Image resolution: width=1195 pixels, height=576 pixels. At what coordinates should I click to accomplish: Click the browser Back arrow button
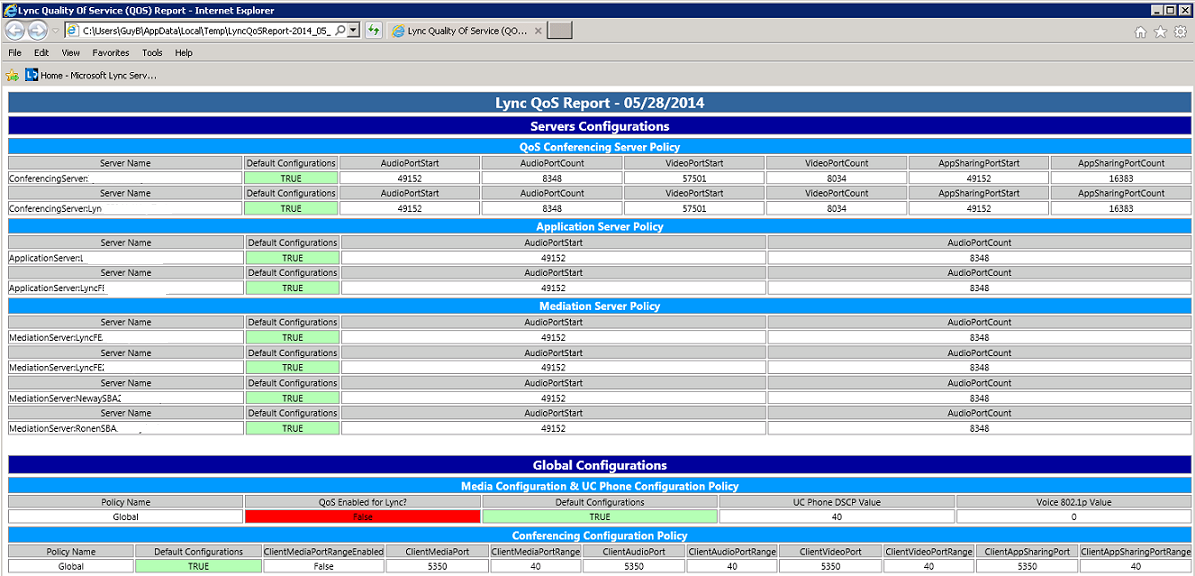[x=15, y=31]
